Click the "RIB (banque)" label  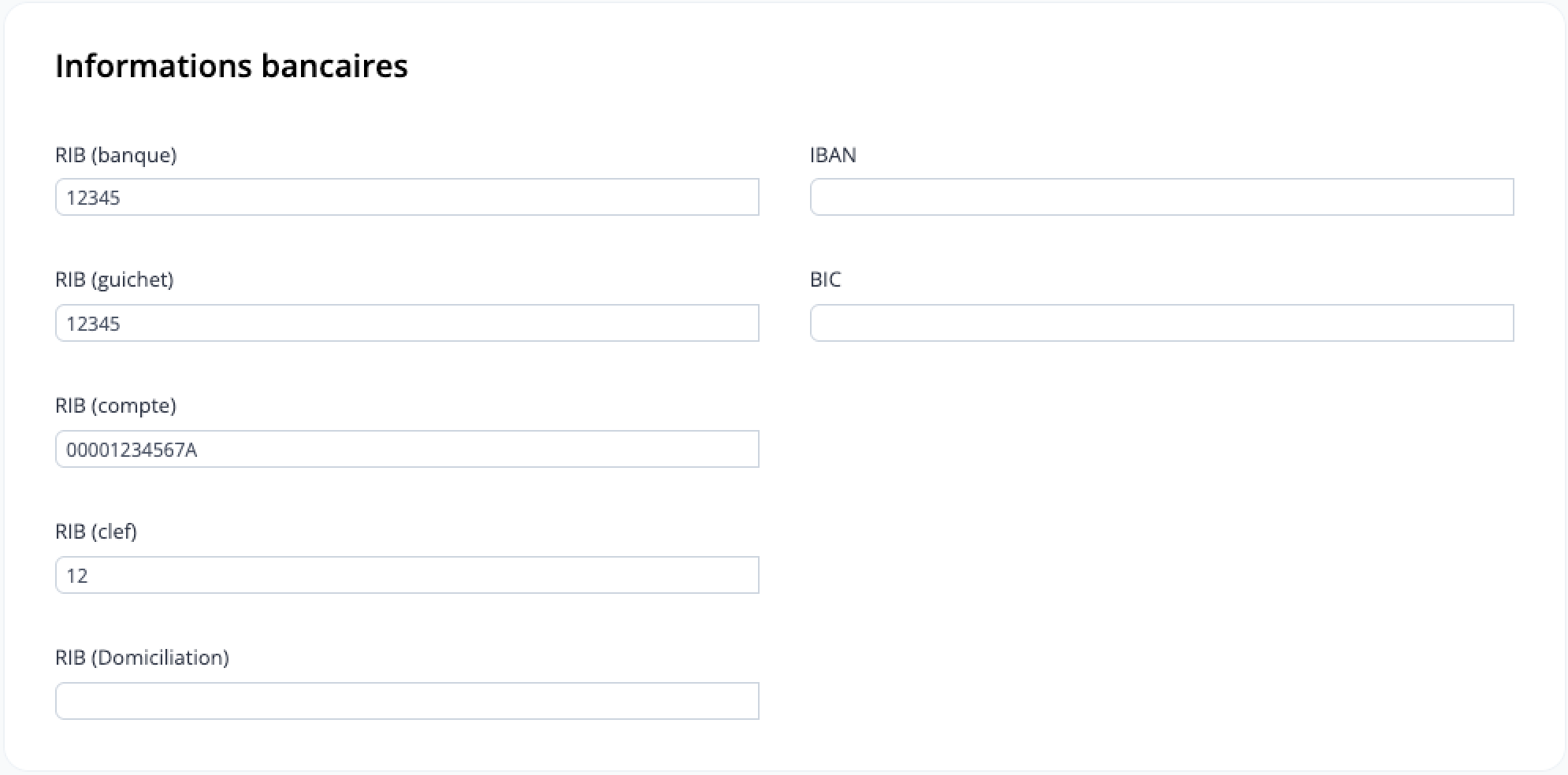coord(116,155)
